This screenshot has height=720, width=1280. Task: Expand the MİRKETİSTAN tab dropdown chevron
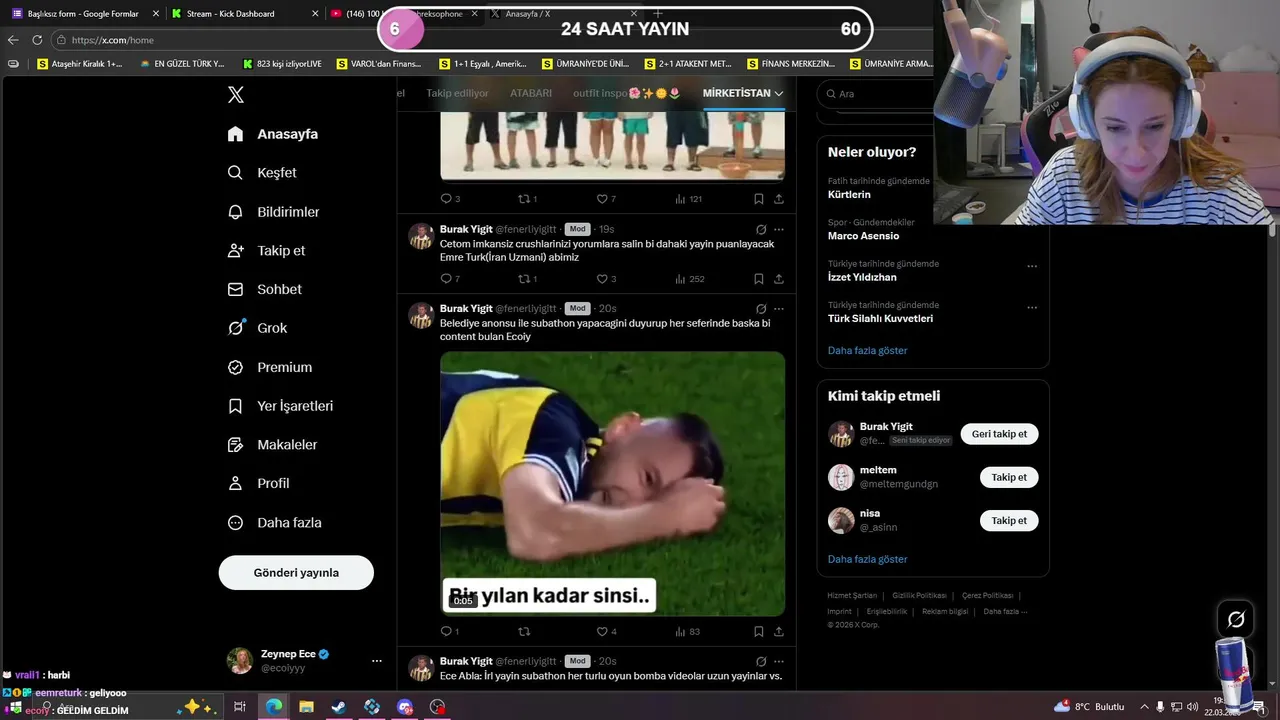pyautogui.click(x=779, y=93)
